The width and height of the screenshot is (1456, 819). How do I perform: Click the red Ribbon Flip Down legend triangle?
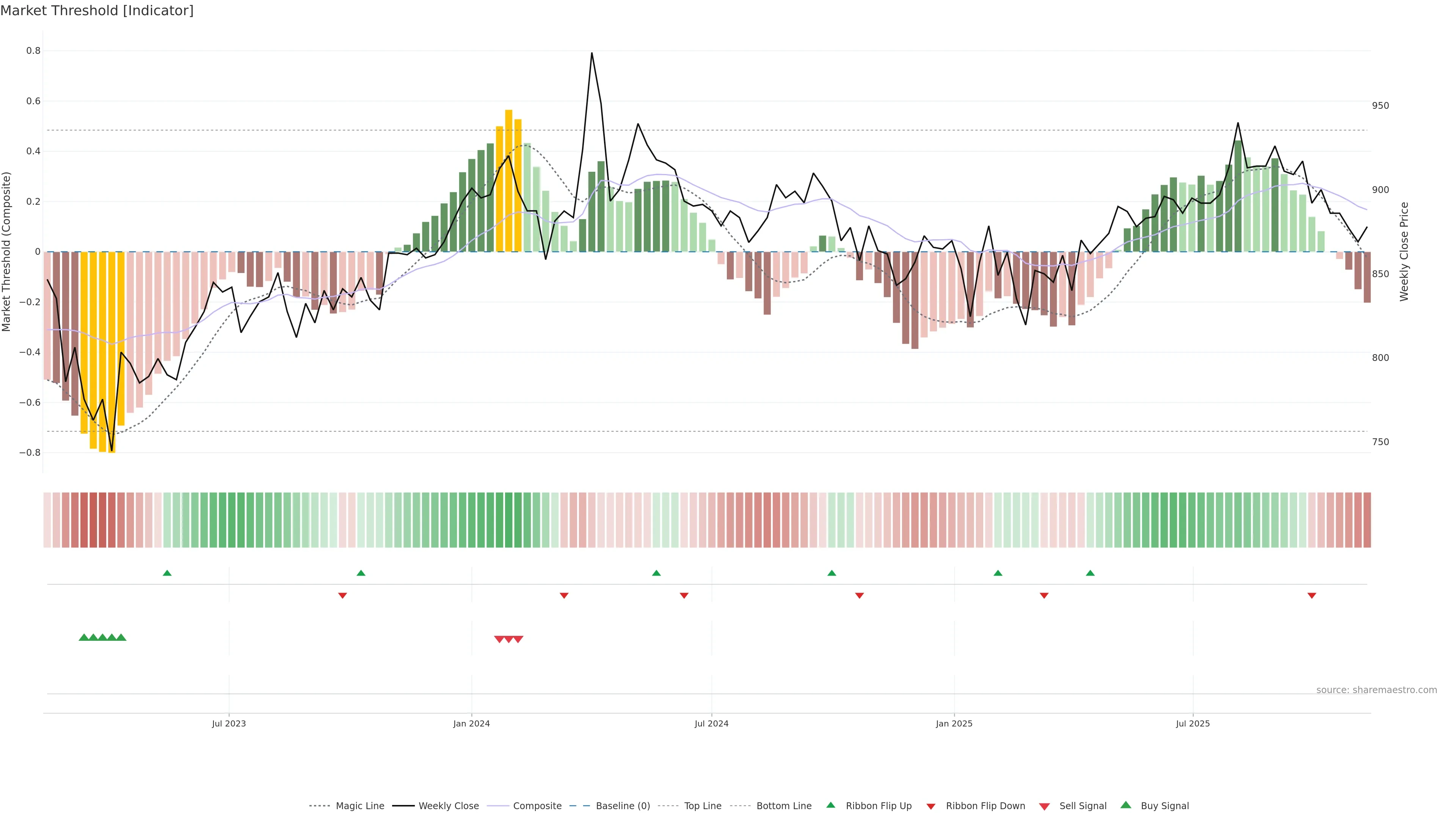click(x=931, y=806)
